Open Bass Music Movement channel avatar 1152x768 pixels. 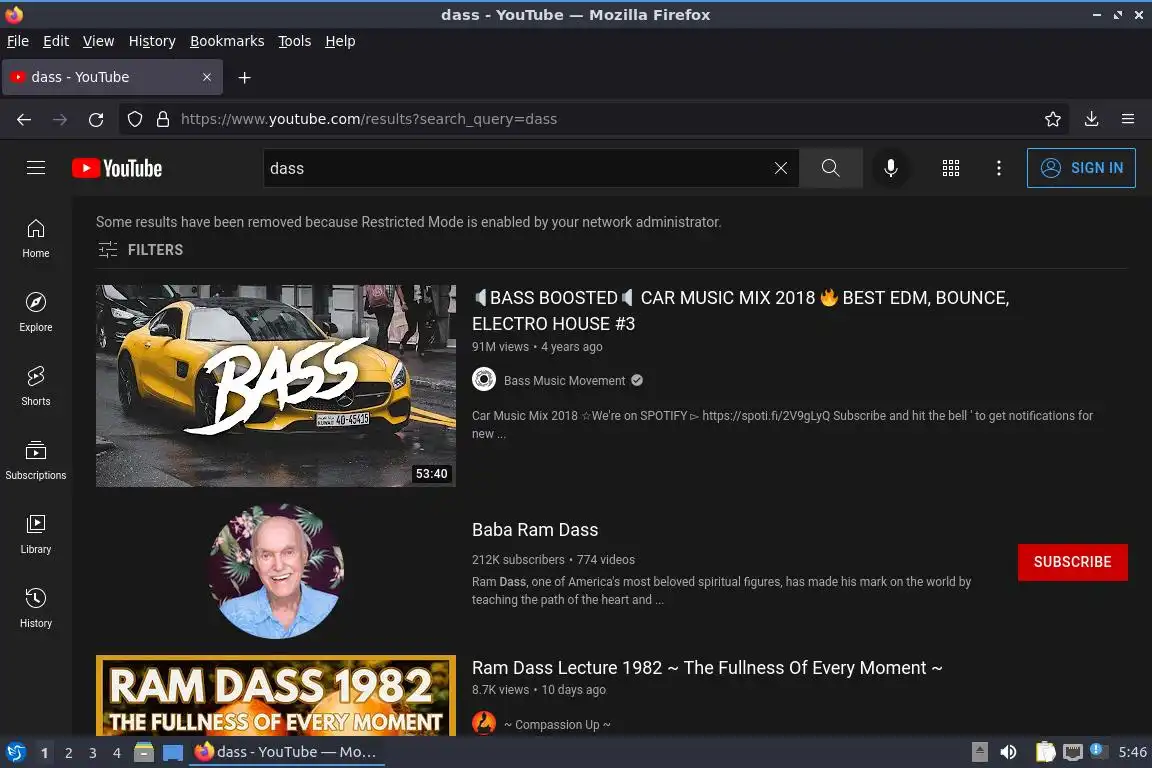point(483,379)
